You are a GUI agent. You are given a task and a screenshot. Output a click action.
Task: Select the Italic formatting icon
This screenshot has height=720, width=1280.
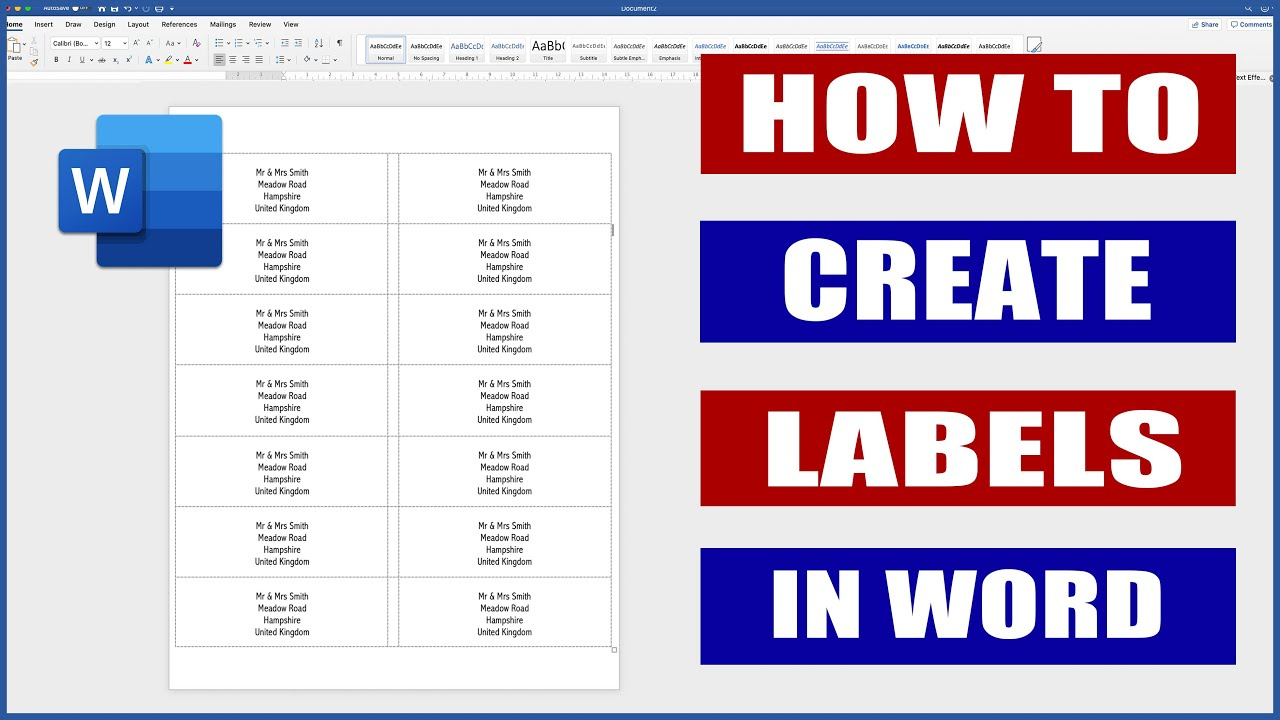(x=68, y=60)
